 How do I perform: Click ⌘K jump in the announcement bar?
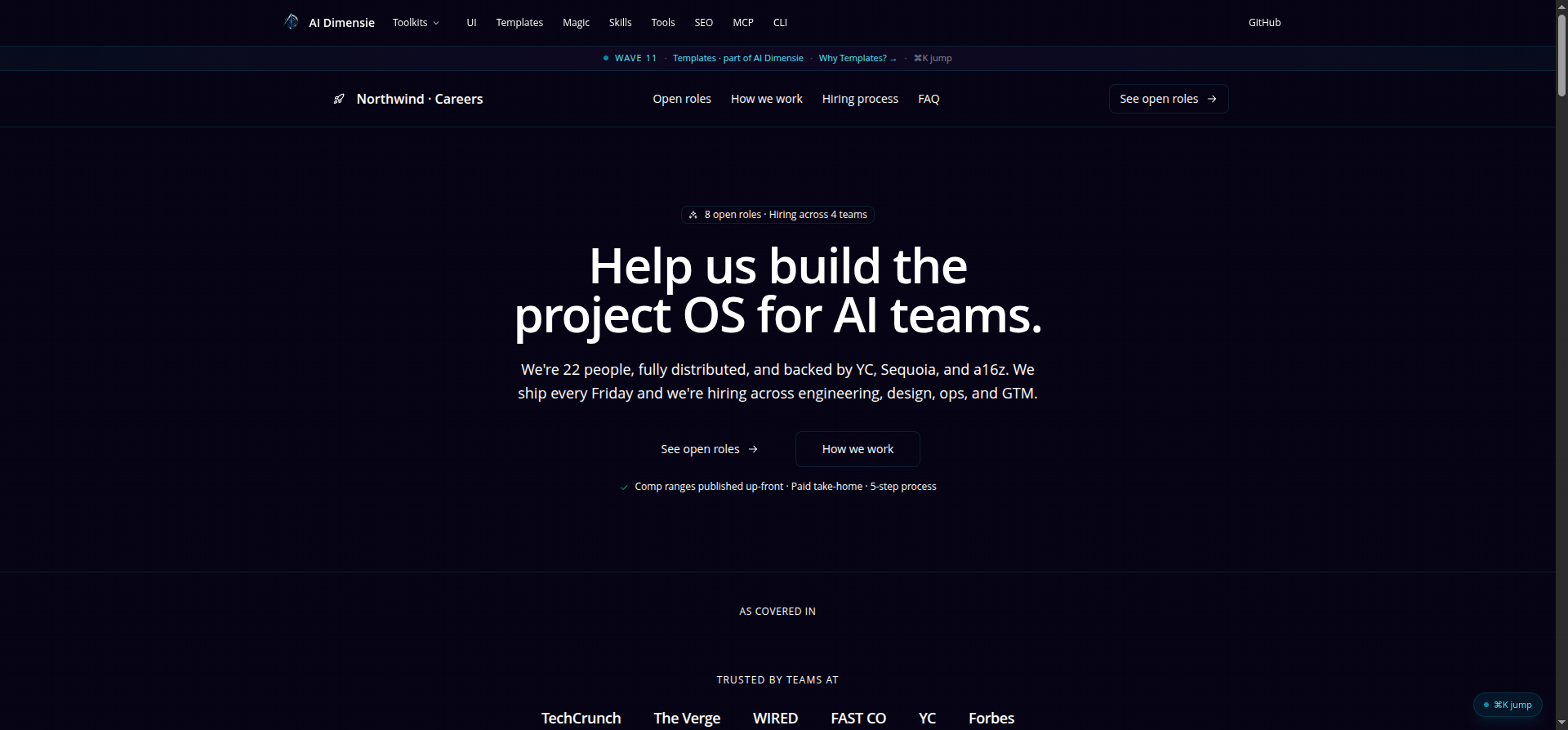click(933, 58)
